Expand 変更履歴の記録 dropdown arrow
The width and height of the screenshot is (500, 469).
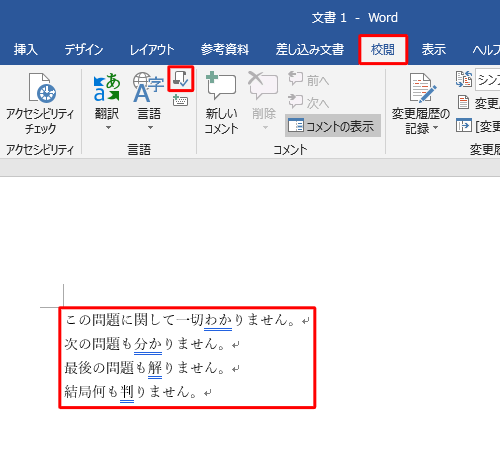(435, 128)
